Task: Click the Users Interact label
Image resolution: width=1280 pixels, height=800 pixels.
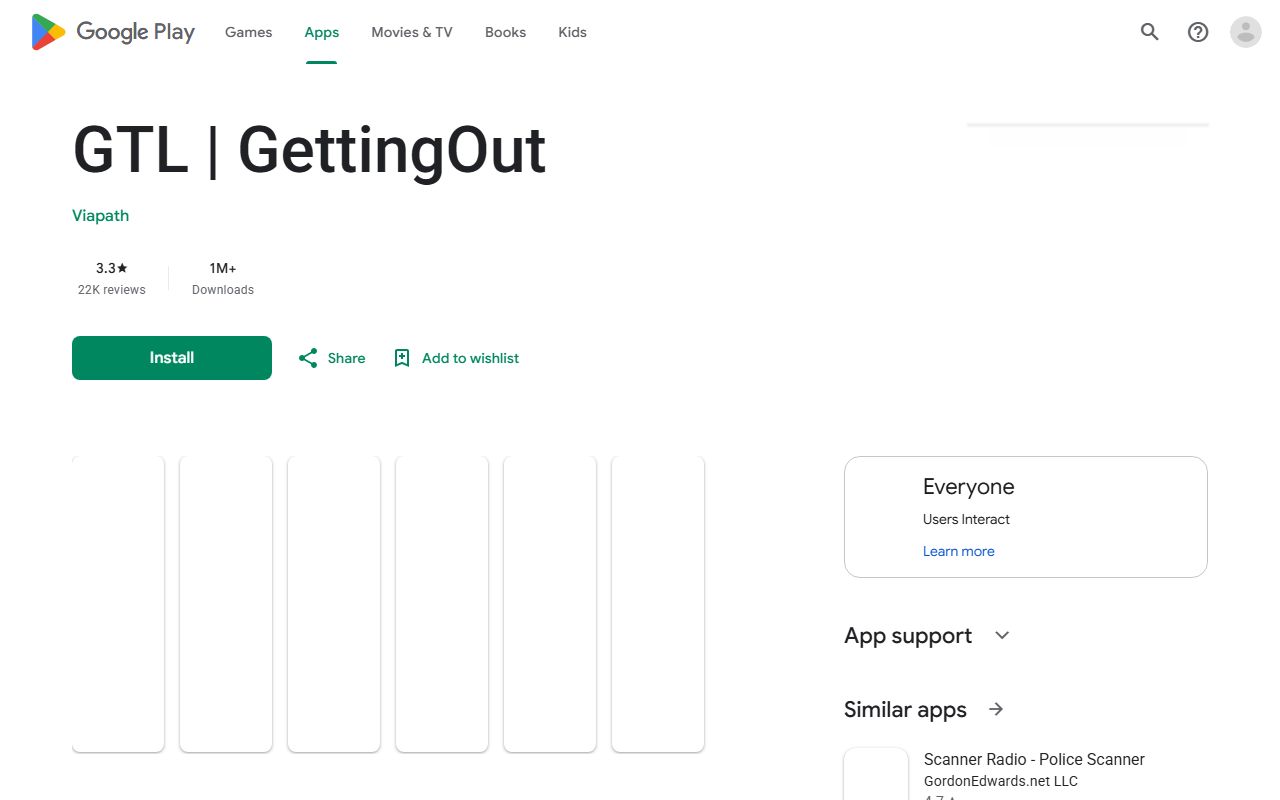Action: pyautogui.click(x=966, y=519)
